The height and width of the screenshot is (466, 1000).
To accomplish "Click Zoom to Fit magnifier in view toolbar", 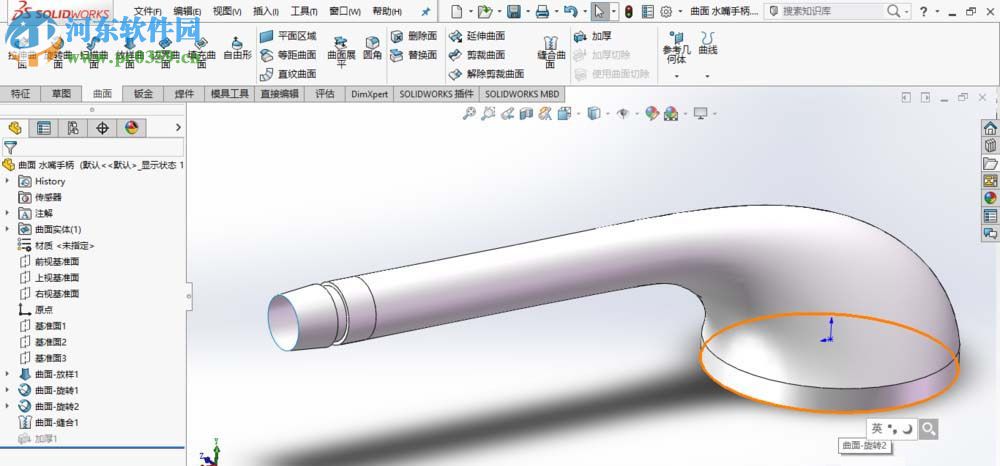I will coord(469,113).
